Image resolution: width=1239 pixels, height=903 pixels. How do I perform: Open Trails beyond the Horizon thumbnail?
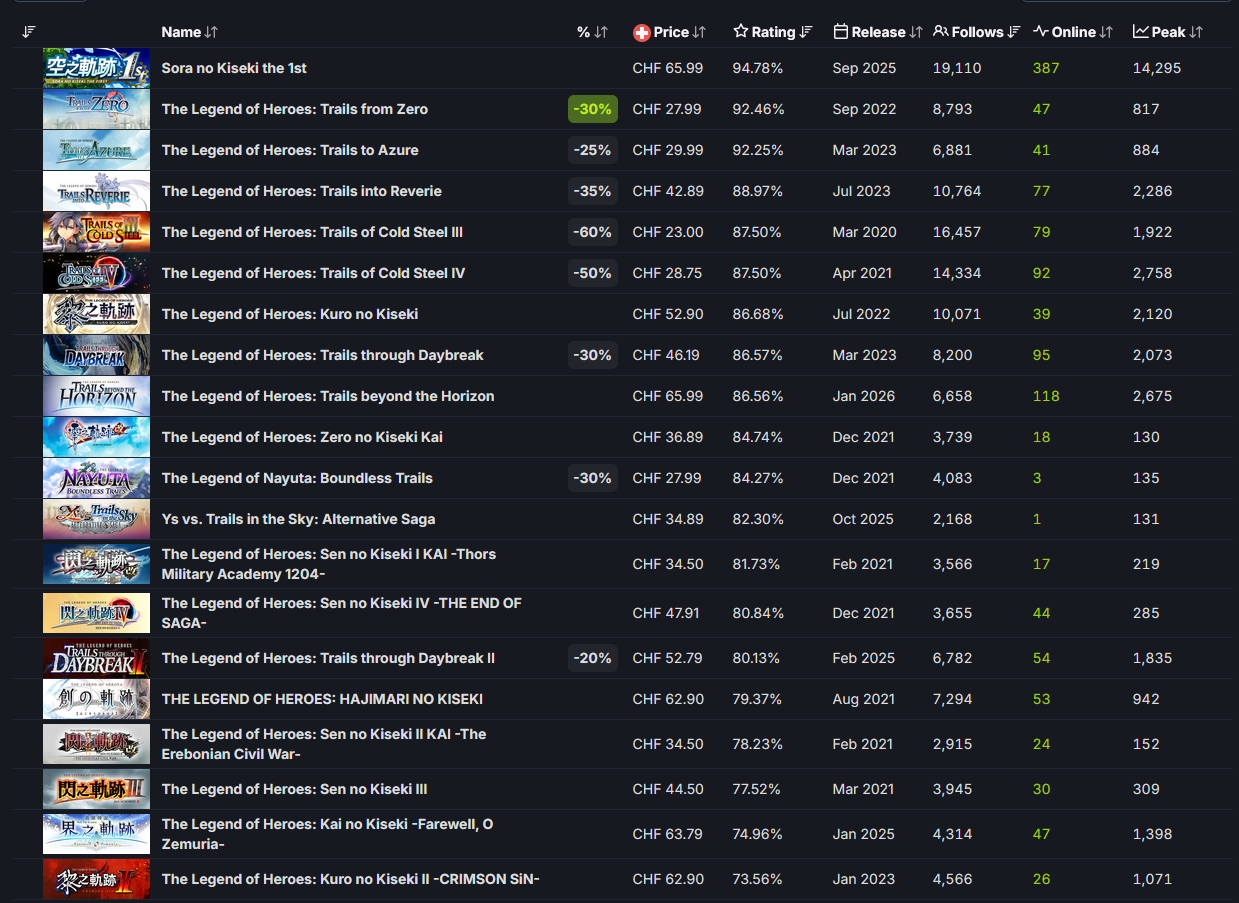[96, 396]
